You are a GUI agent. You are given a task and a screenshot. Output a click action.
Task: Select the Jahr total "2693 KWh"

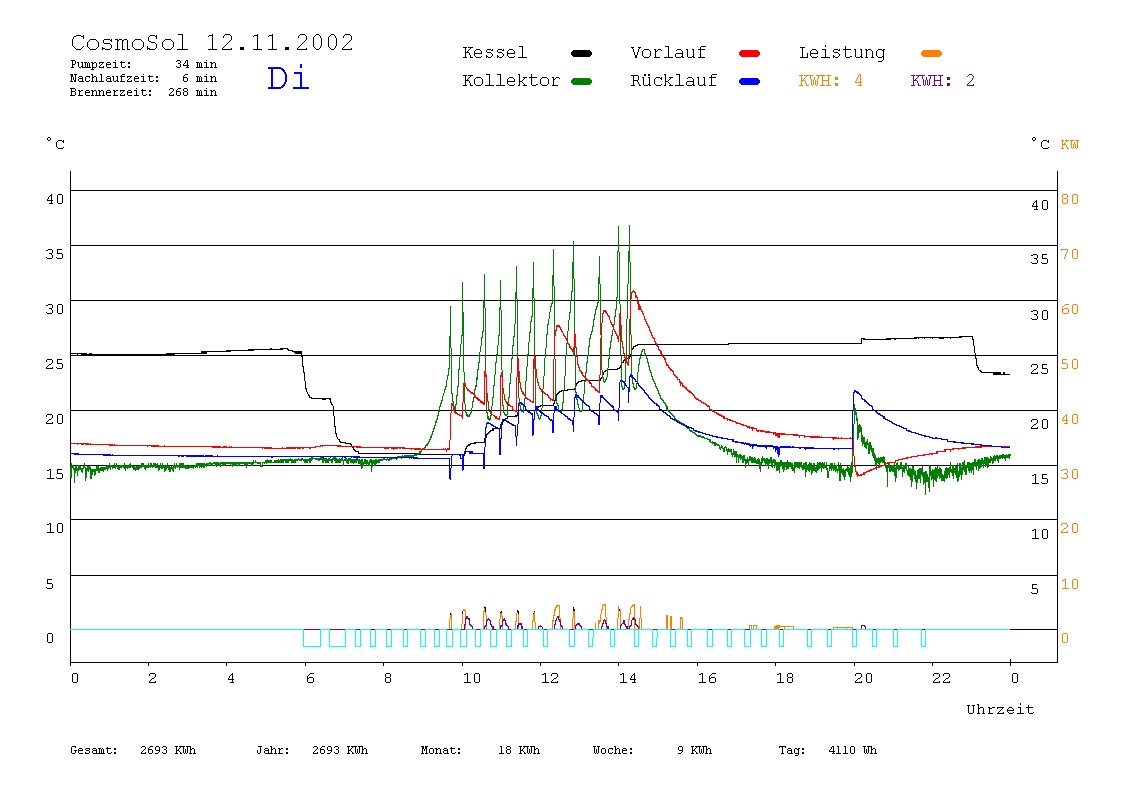pos(340,750)
